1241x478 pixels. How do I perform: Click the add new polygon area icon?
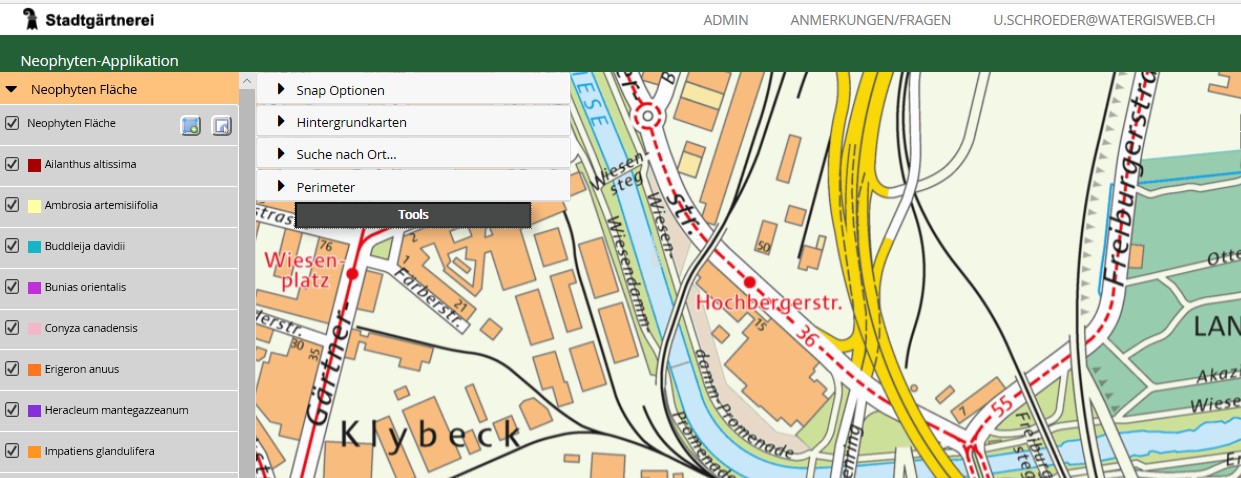click(x=190, y=125)
